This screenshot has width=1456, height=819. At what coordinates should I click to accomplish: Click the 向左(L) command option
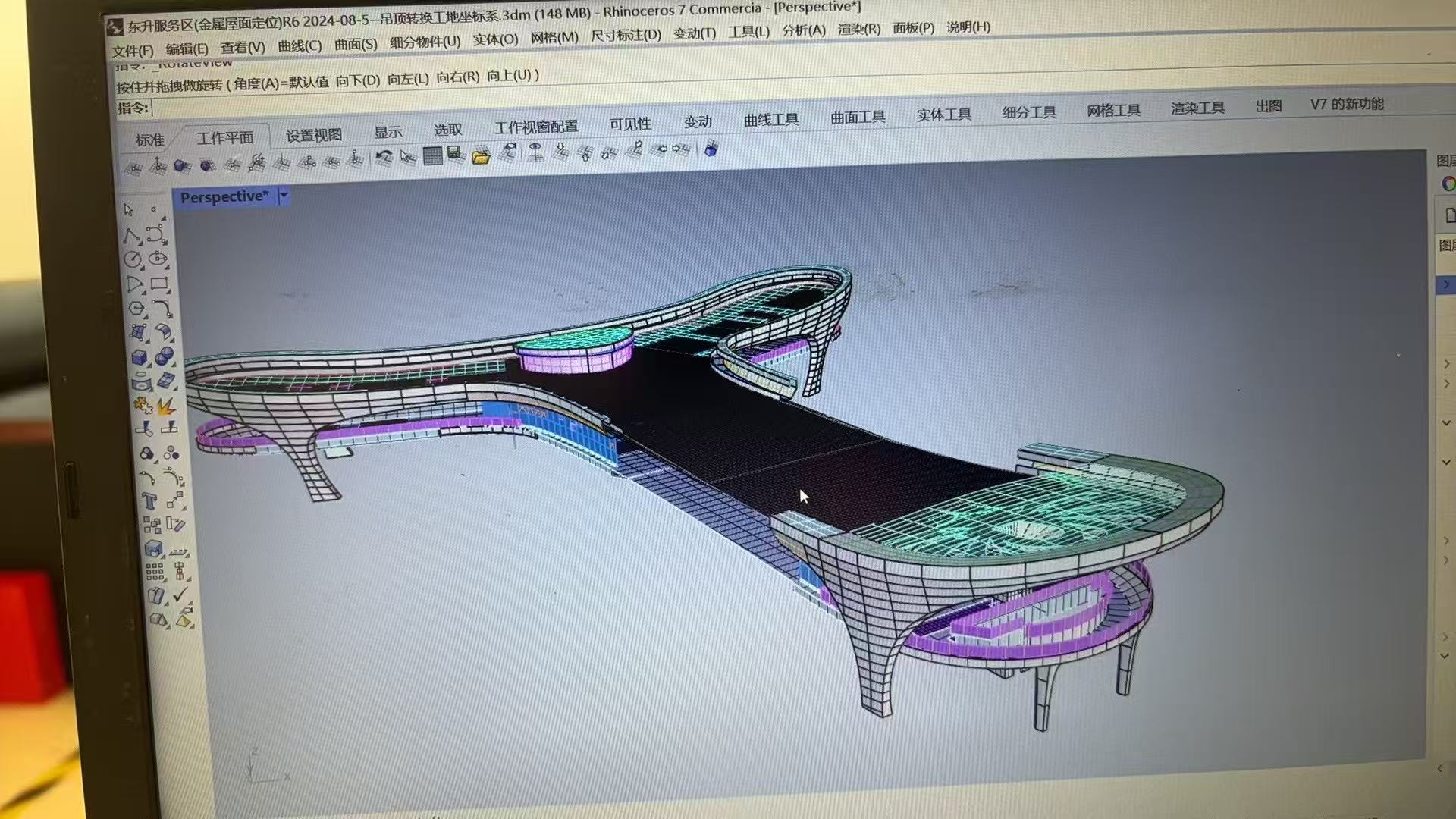point(408,79)
